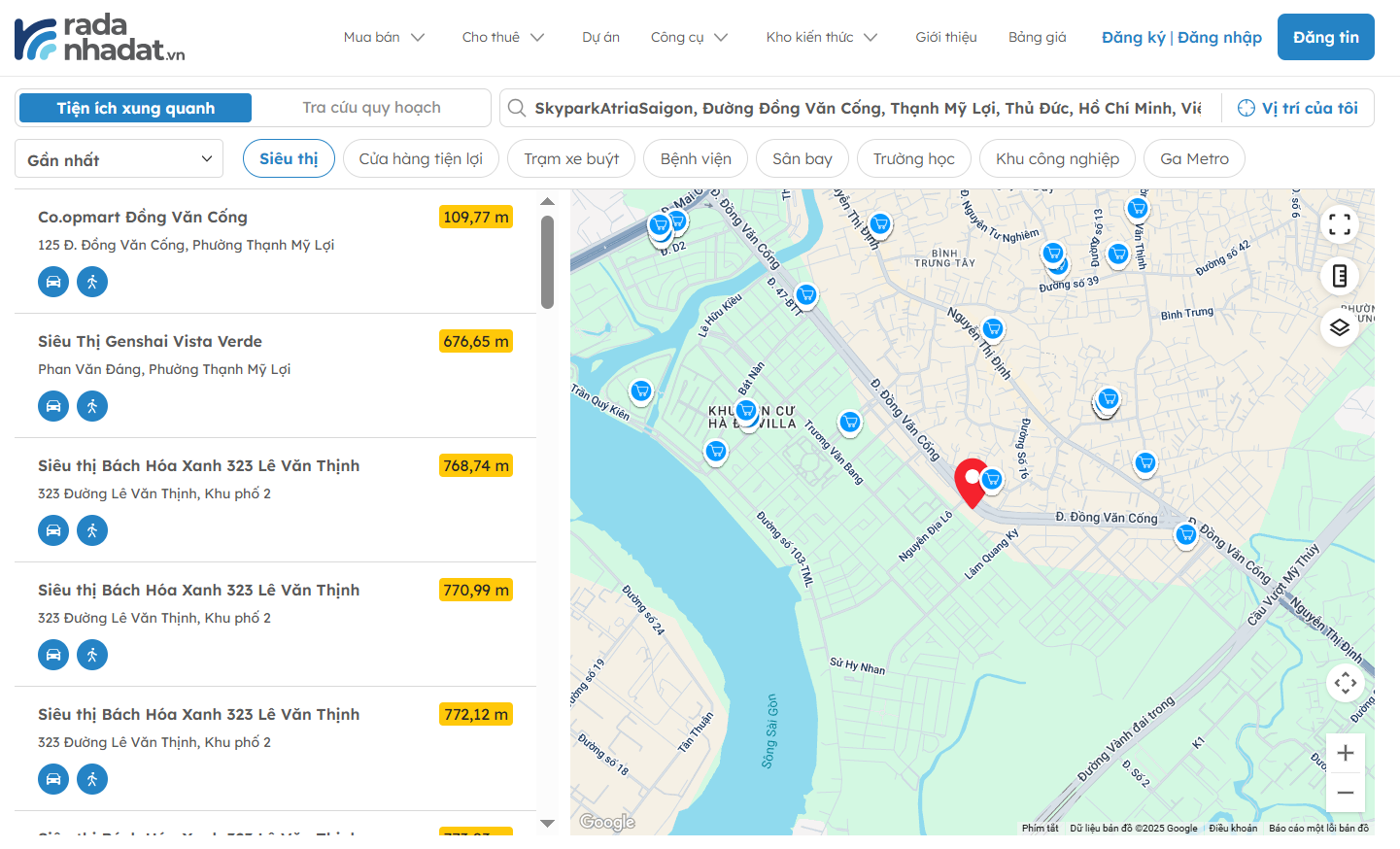Toggle the Sân bay filter
Viewport: 1400px width, 849px height.
(802, 158)
